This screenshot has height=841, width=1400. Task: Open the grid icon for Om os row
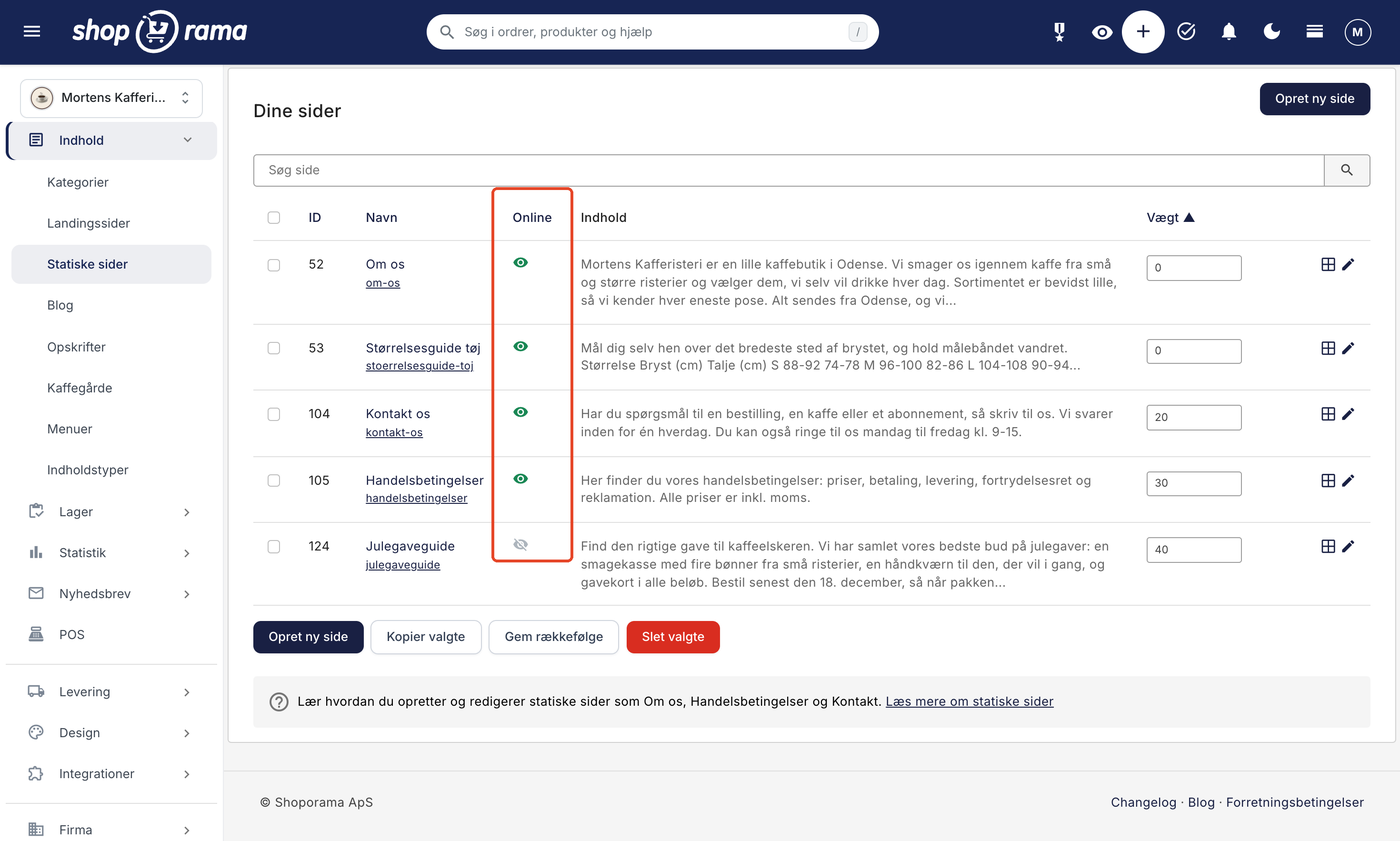1328,264
